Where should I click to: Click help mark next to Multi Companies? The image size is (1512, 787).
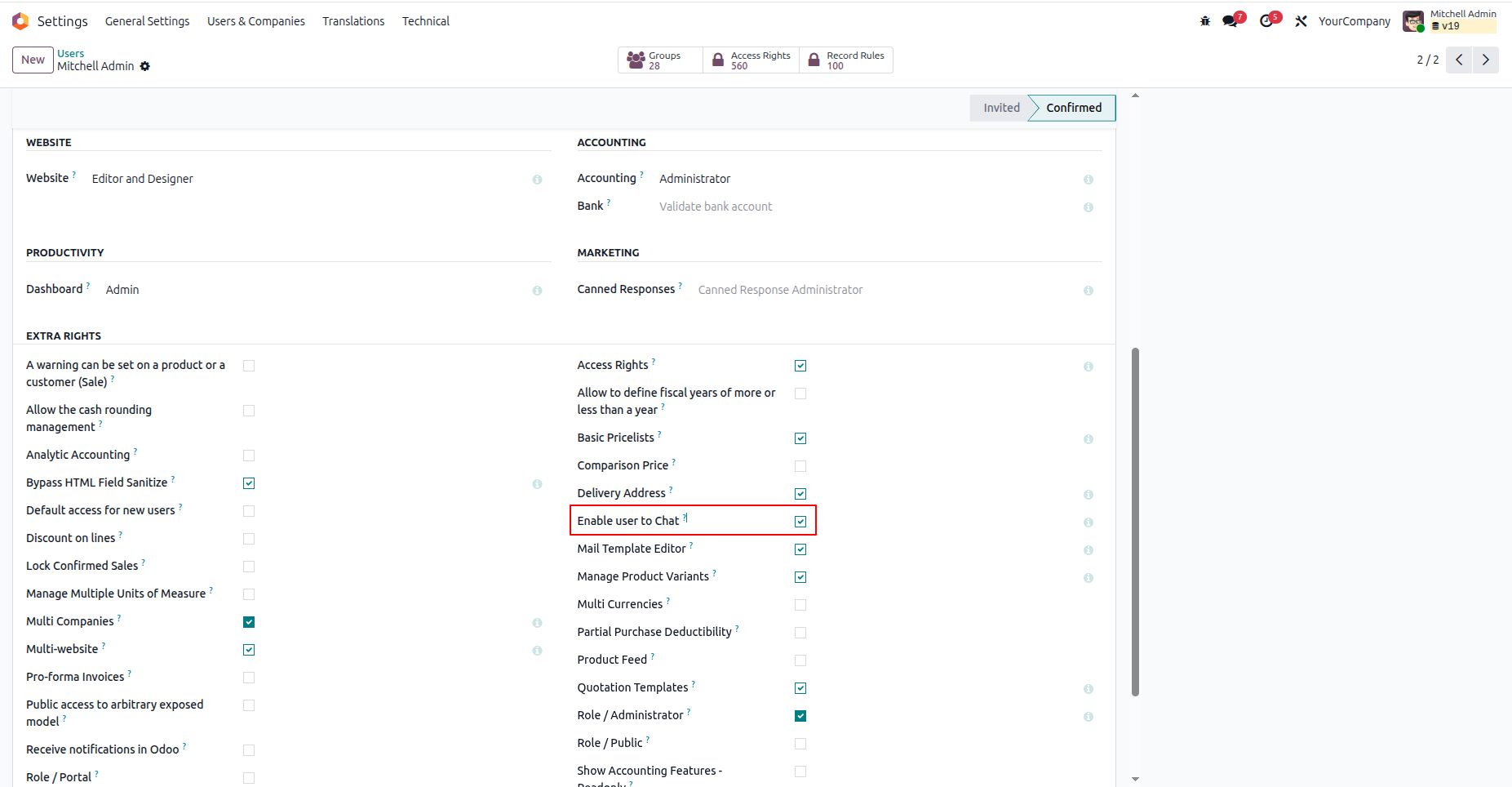[x=119, y=618]
